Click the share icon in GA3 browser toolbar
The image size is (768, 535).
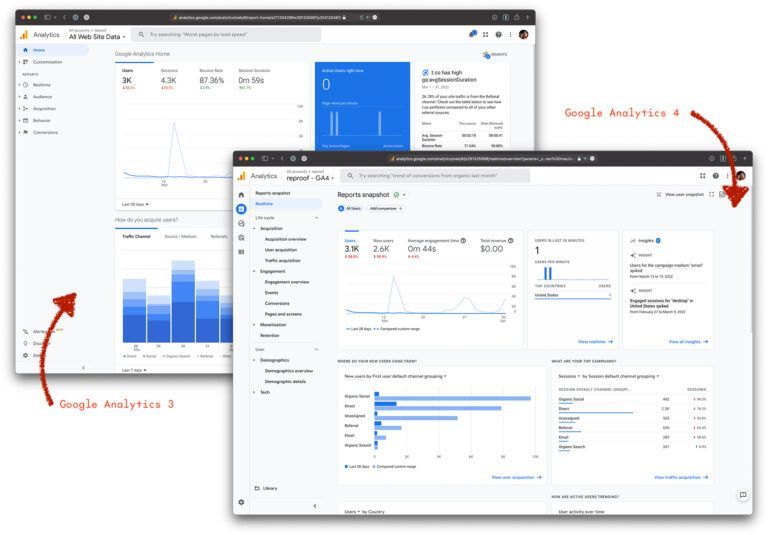pos(516,17)
